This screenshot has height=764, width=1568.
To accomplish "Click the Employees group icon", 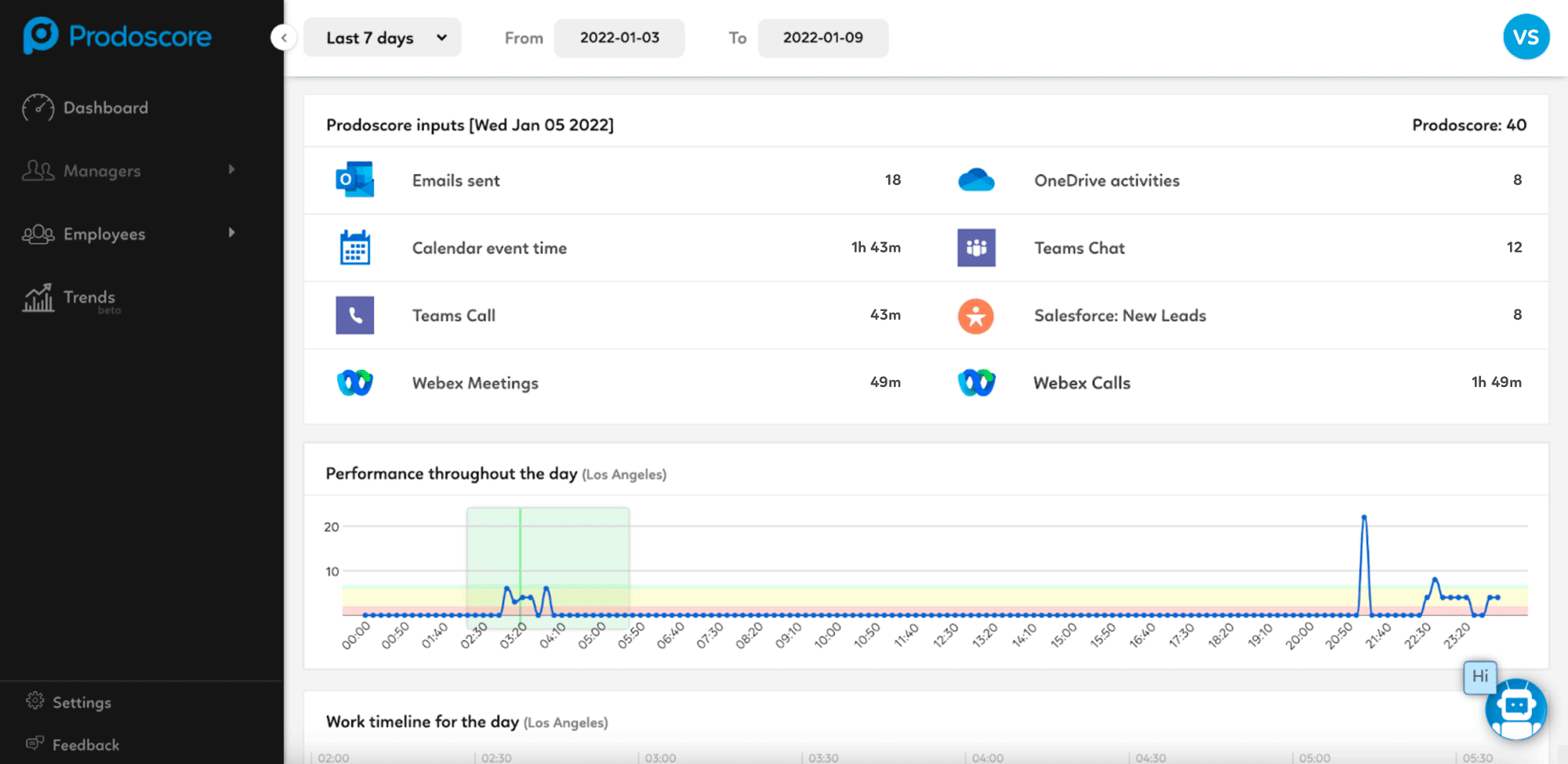I will click(38, 234).
